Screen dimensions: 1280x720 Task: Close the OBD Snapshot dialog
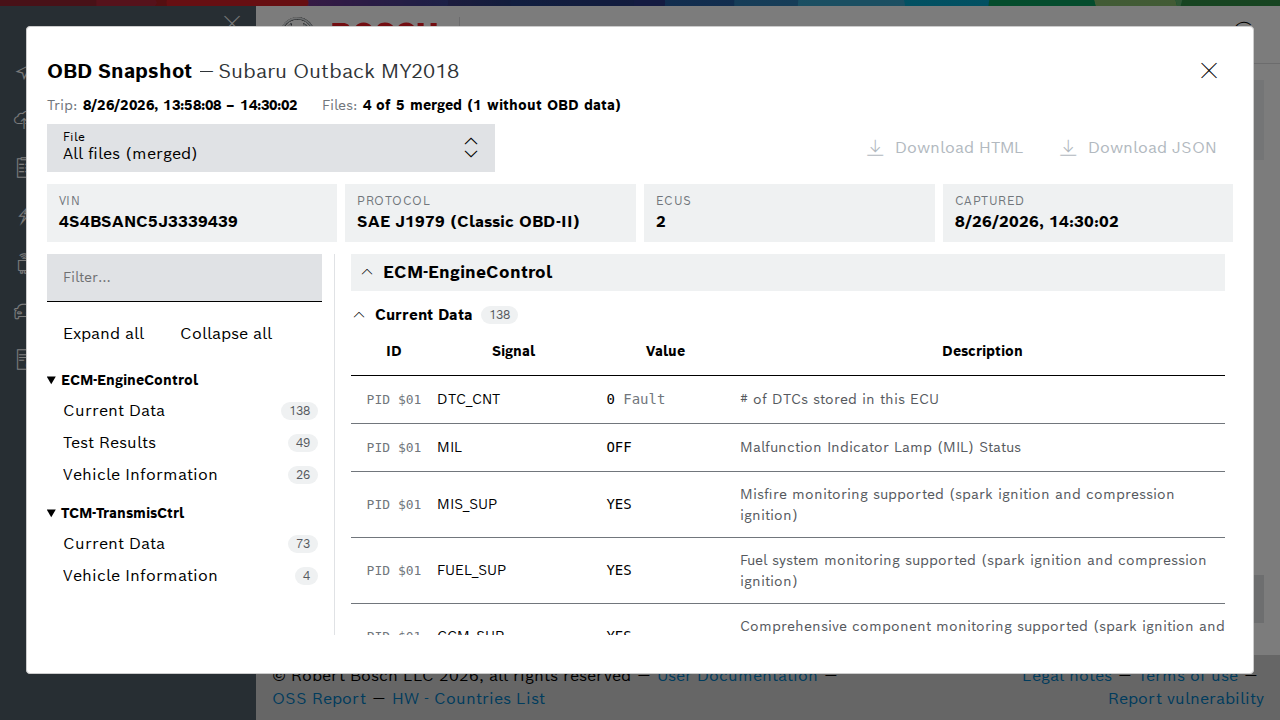[x=1209, y=71]
